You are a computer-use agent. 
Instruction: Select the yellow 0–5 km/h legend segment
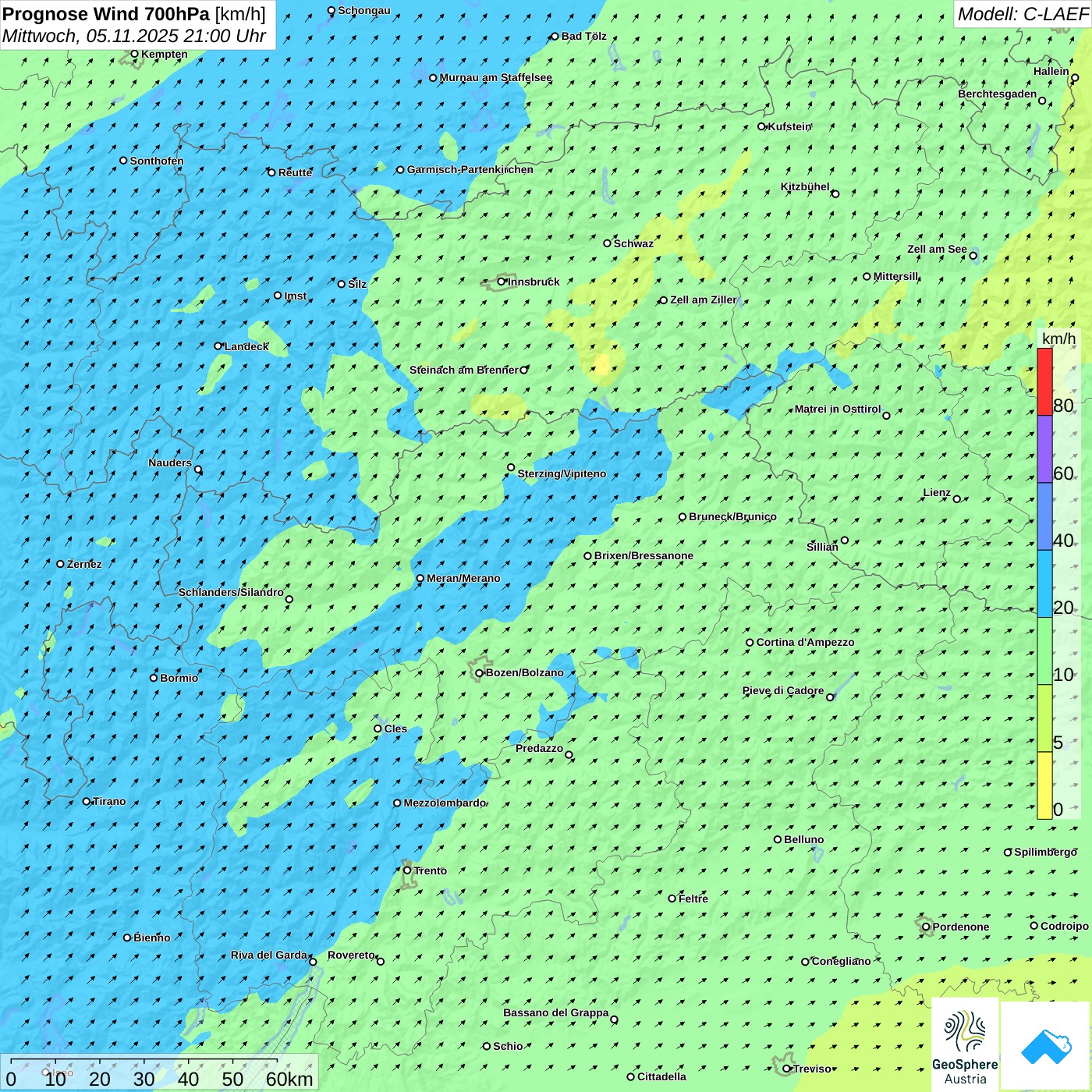click(x=1044, y=785)
